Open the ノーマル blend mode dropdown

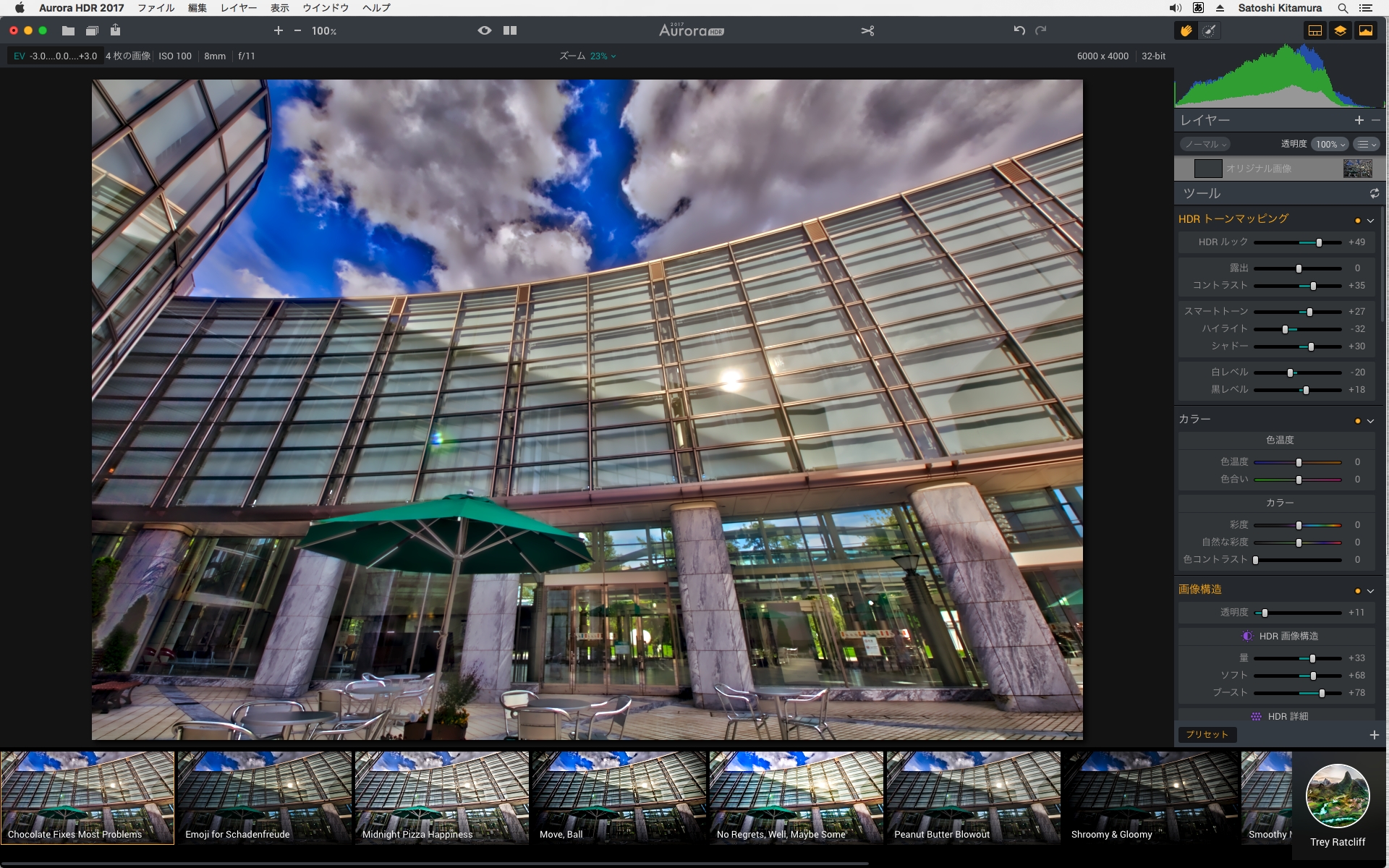tap(1205, 144)
